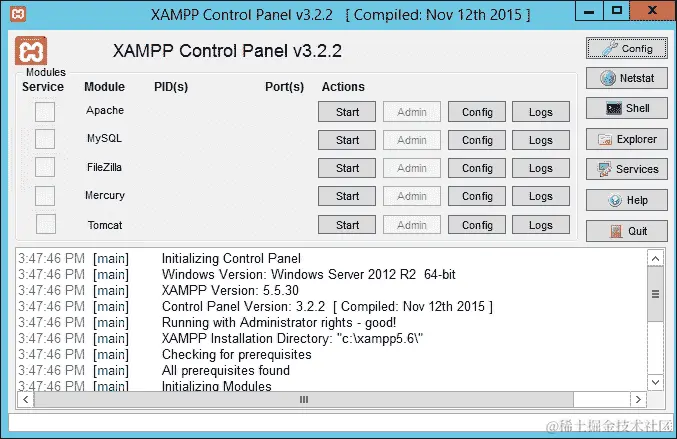Screen dimensions: 677x439
Task: Click the horizontal log scrollbar thumb
Action: (304, 399)
